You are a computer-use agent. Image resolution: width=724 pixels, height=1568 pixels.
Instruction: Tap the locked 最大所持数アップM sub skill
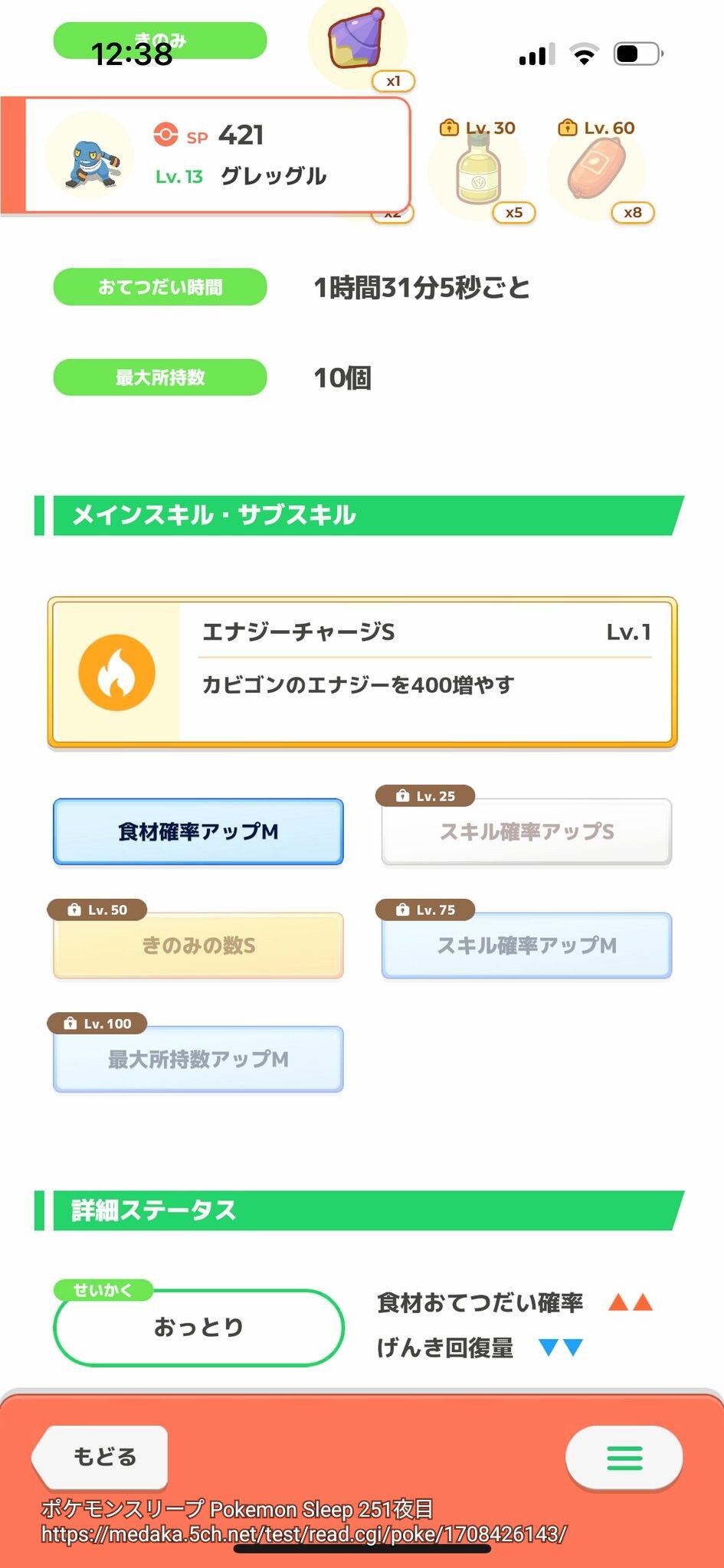coord(198,1060)
